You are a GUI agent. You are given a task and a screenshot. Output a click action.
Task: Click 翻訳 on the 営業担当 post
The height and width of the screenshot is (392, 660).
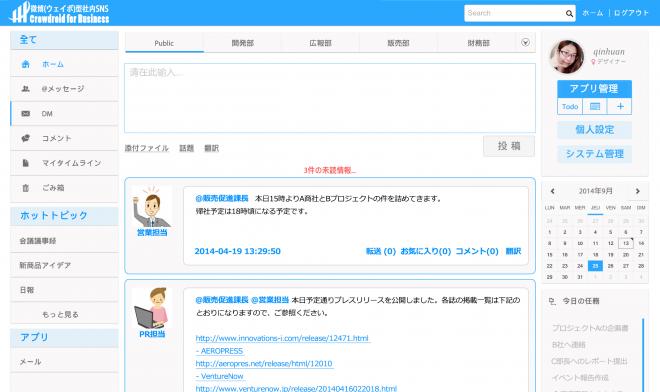pyautogui.click(x=513, y=251)
